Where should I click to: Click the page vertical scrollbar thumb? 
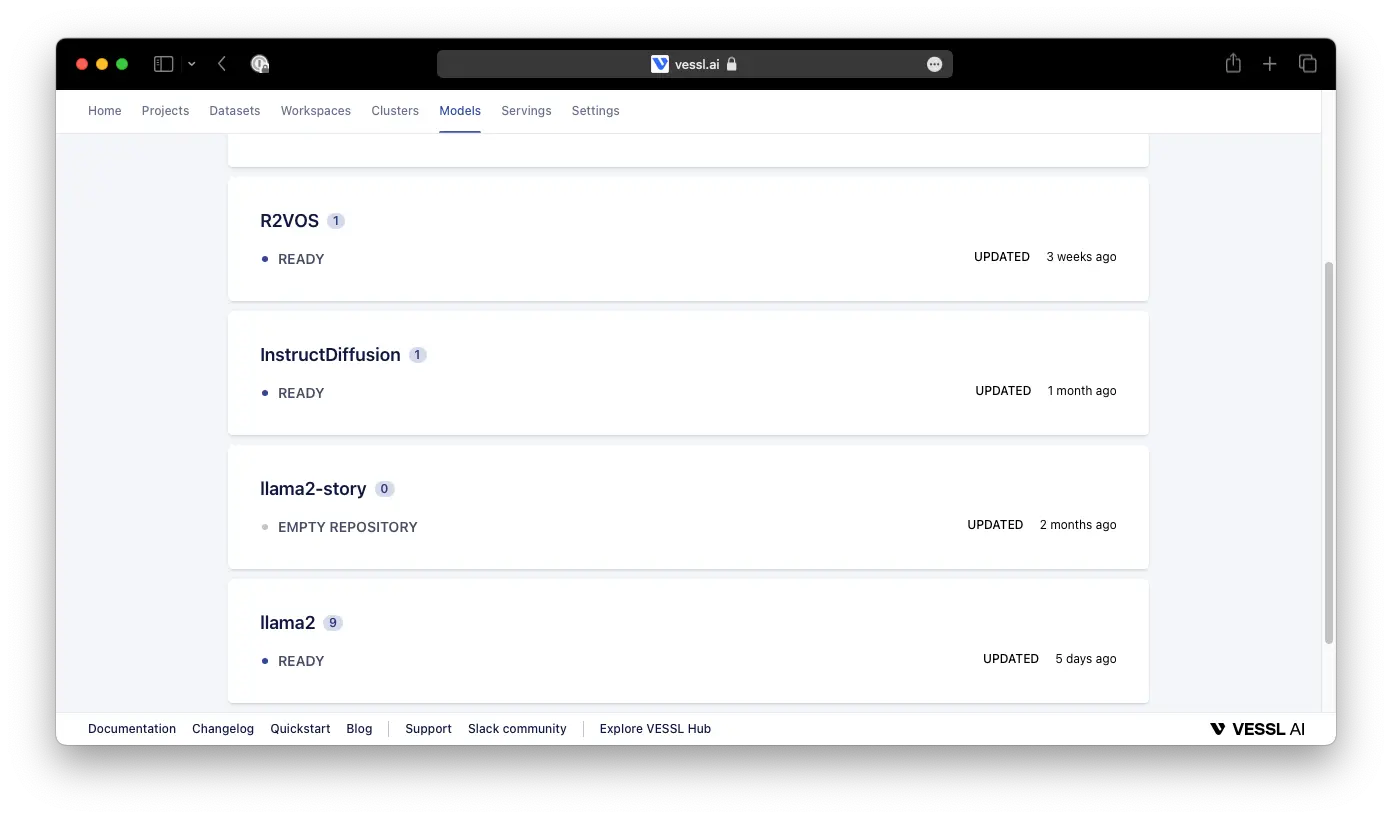pyautogui.click(x=1329, y=453)
